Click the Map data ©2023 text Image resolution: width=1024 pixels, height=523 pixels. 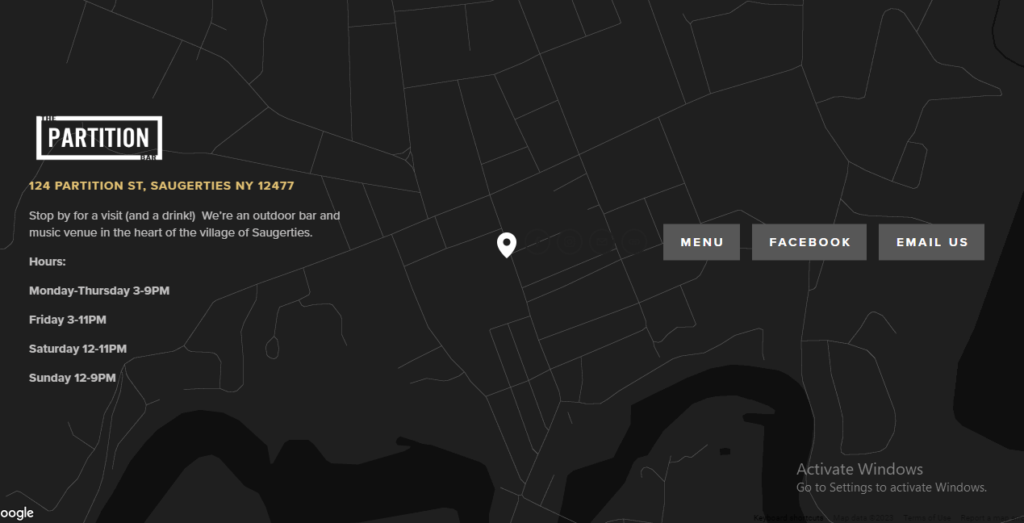(863, 518)
